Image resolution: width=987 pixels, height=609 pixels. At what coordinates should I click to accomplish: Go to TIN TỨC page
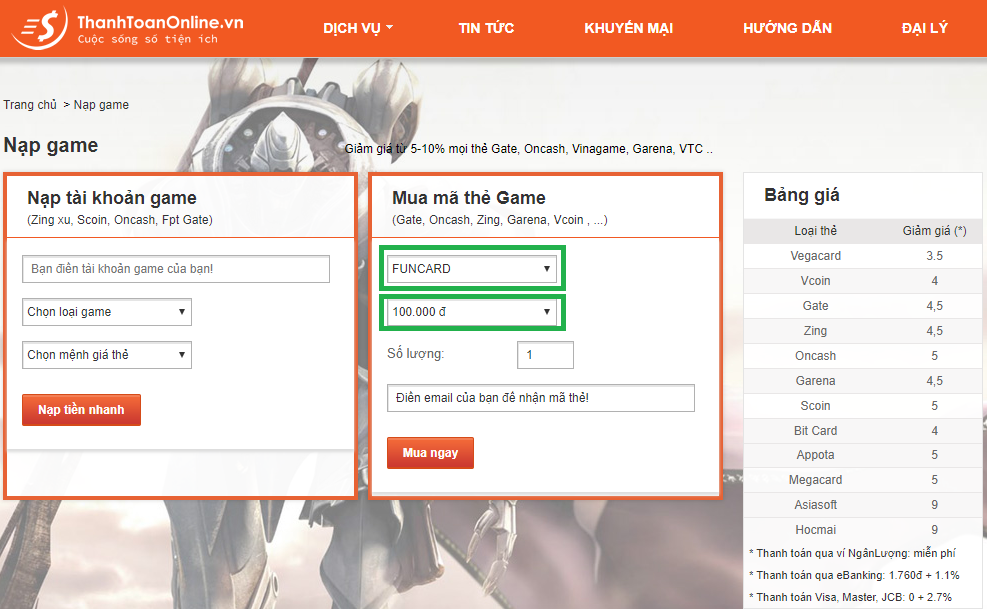pos(486,28)
